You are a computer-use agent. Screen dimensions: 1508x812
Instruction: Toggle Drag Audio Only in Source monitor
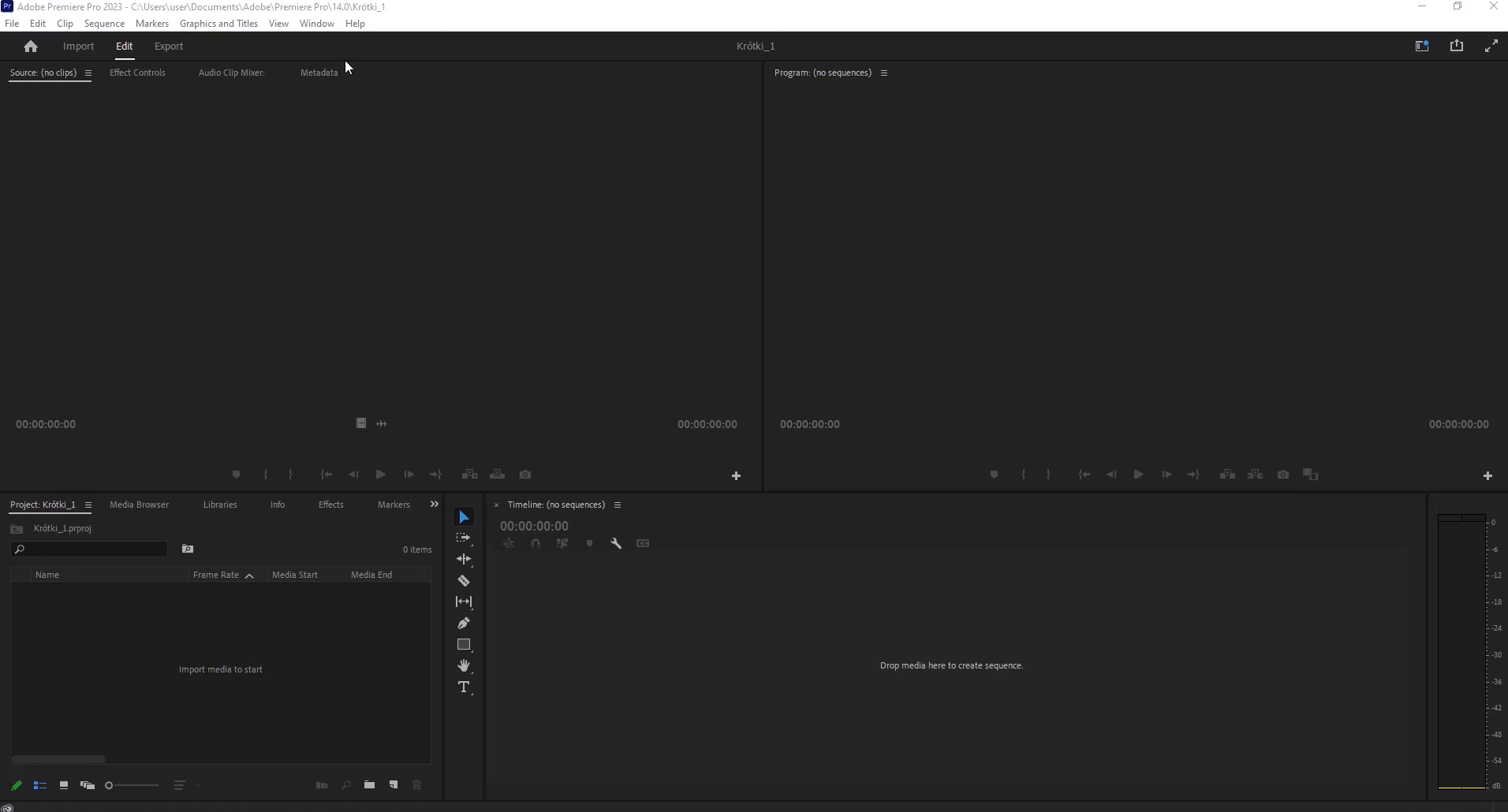tap(382, 423)
